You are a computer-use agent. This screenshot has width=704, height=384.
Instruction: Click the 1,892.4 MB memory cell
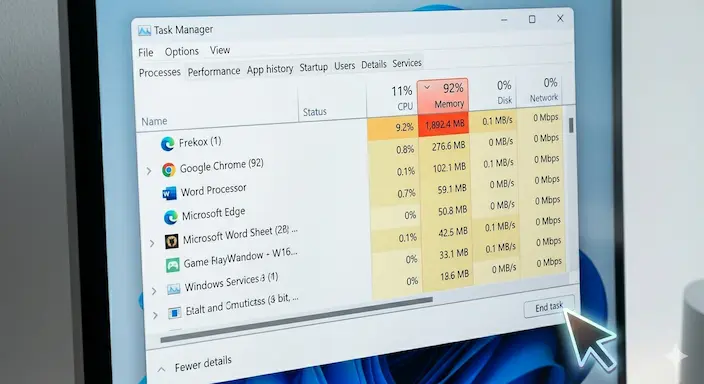[444, 124]
